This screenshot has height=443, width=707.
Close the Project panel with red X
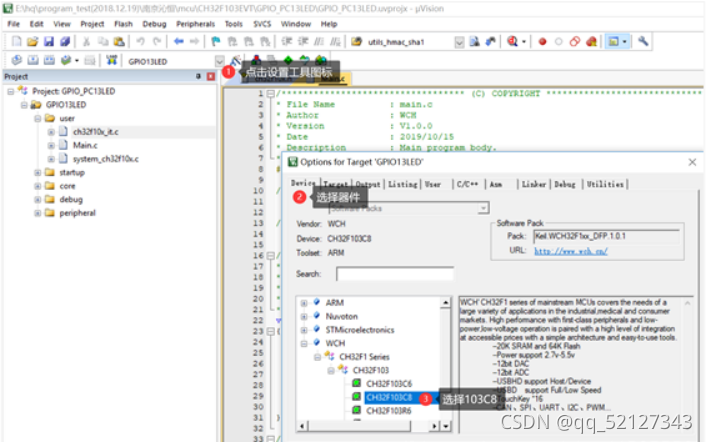click(211, 76)
